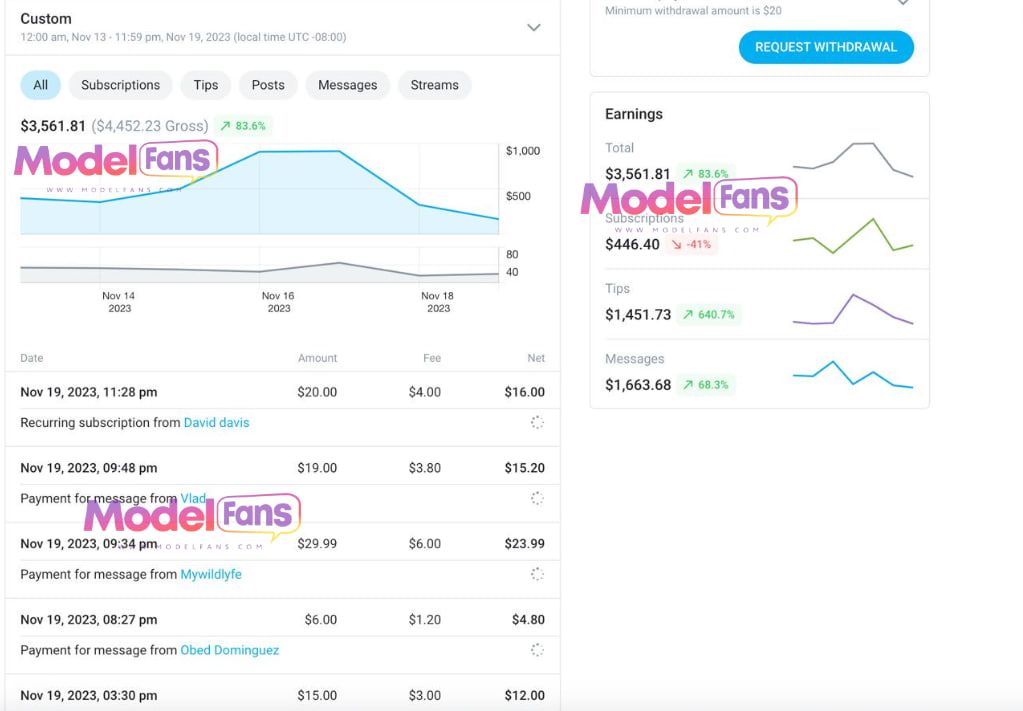Click pending status icon on Obed Dominguez row

coord(537,650)
